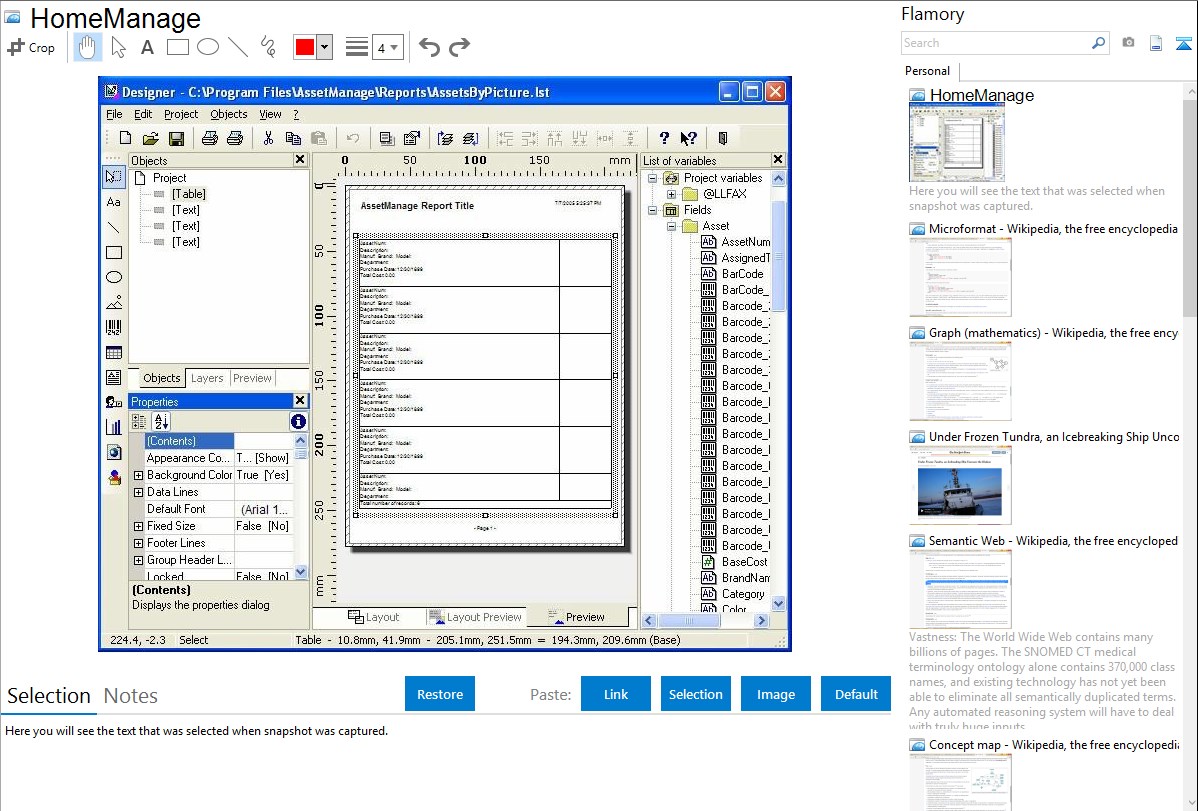Click the undo arrow

pyautogui.click(x=429, y=47)
